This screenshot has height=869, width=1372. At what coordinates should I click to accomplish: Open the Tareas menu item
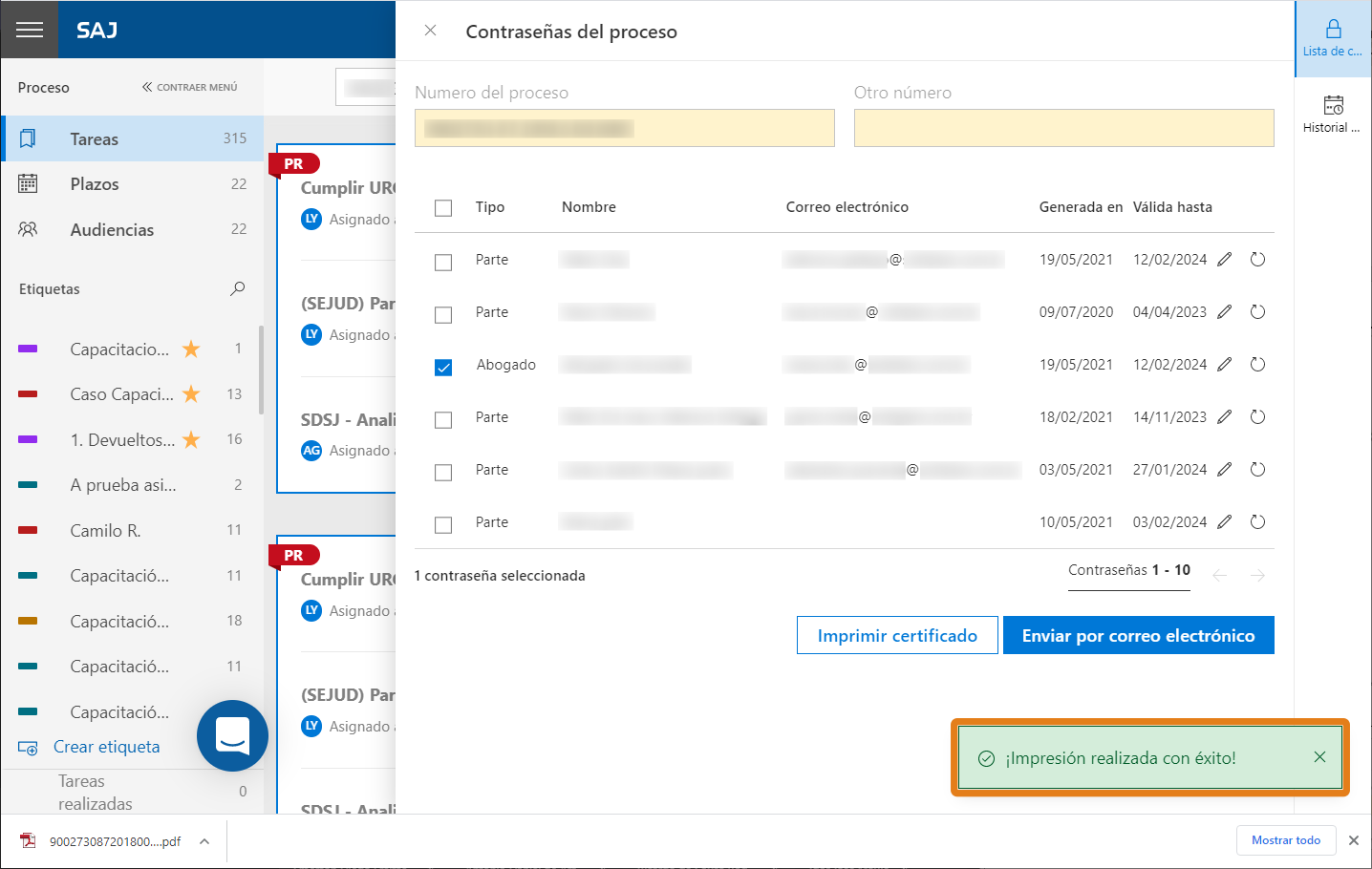pos(132,139)
